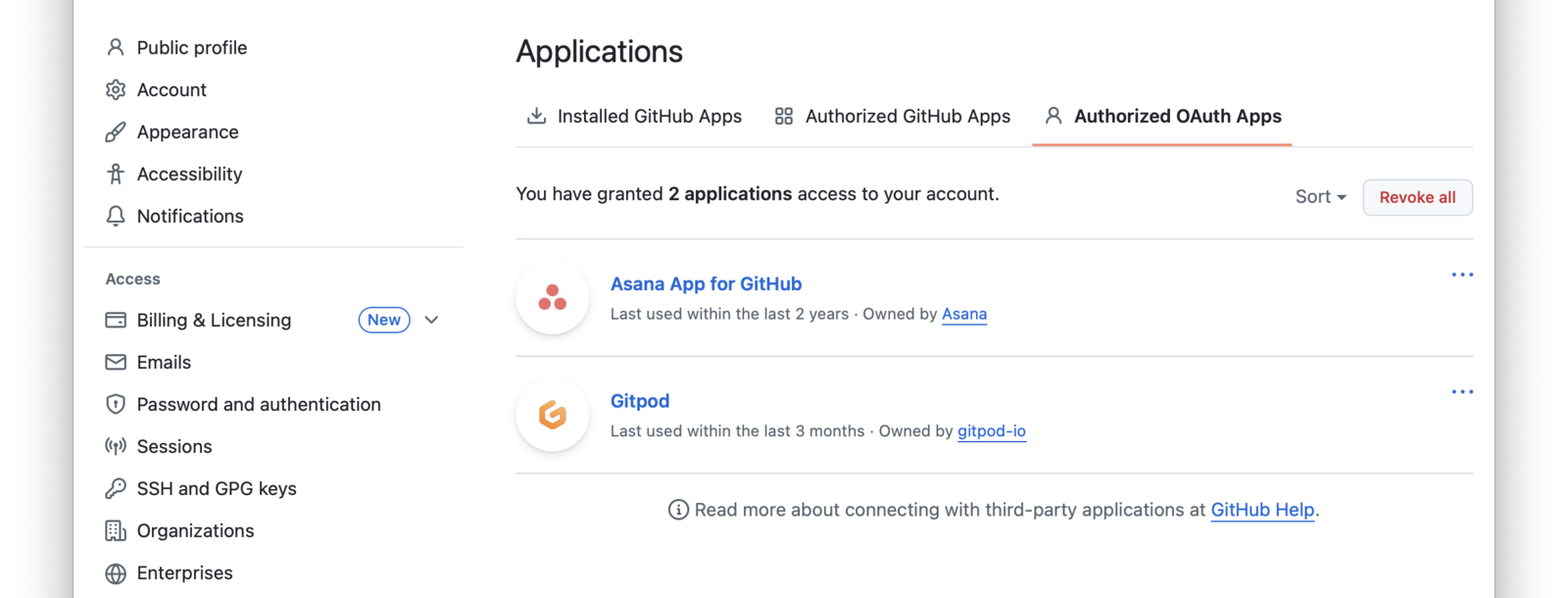Click the download icon on the Installed GitHub Apps tab
The width and height of the screenshot is (1568, 598).
click(x=536, y=116)
